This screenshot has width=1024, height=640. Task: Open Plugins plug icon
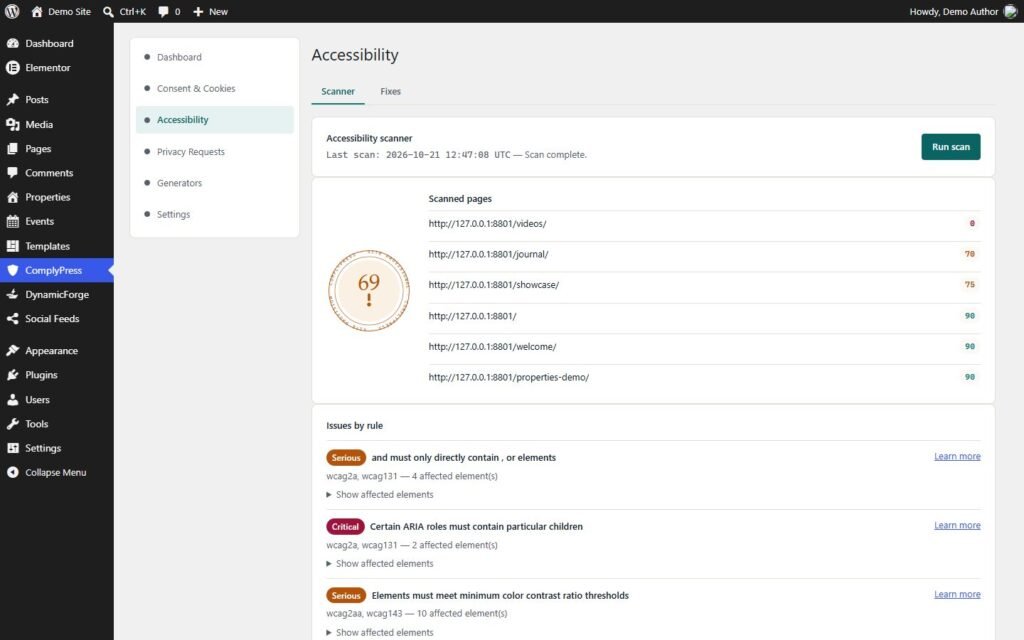12,374
